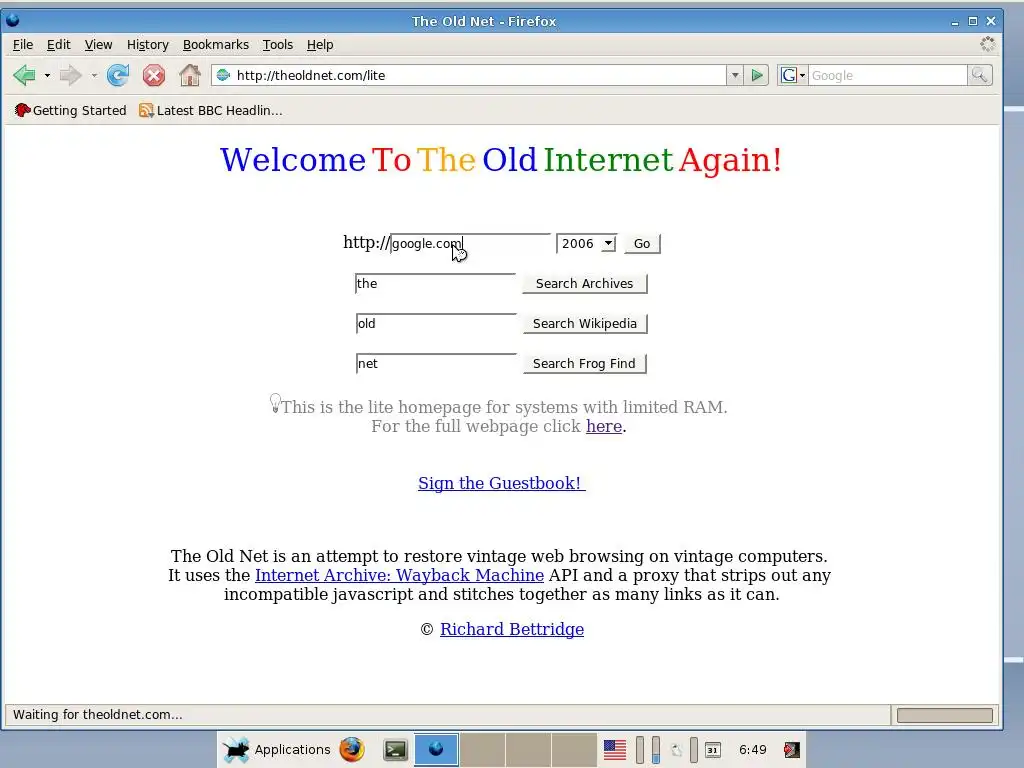Open the Latest BBC Headlines feed bookmark
The image size is (1024, 768).
211,110
